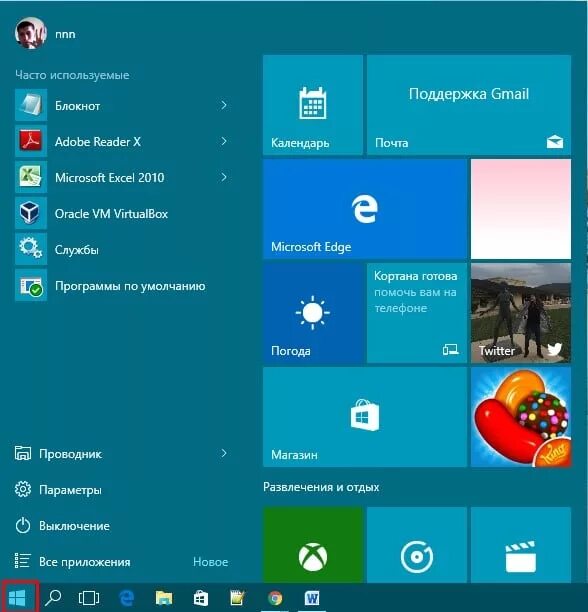This screenshot has height=612, width=588.
Task: Expand the Adobe Reader X jump list arrow
Action: 224,141
